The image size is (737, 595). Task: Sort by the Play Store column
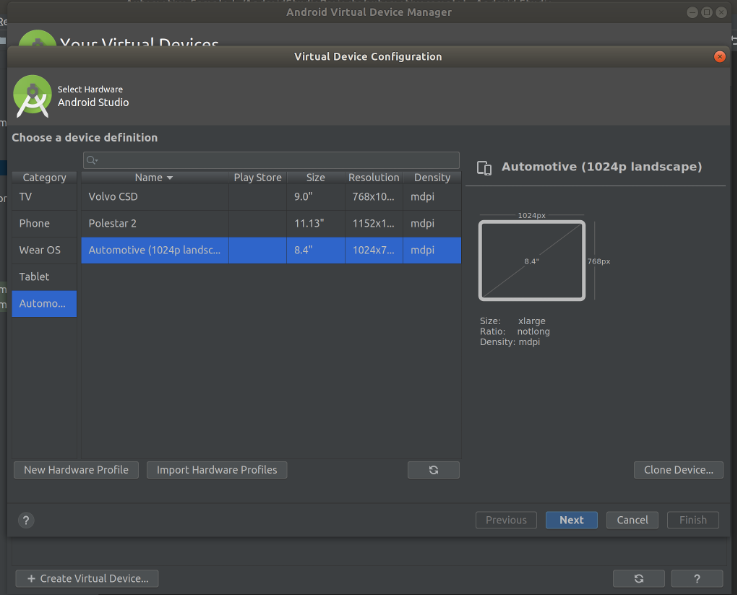pos(258,178)
